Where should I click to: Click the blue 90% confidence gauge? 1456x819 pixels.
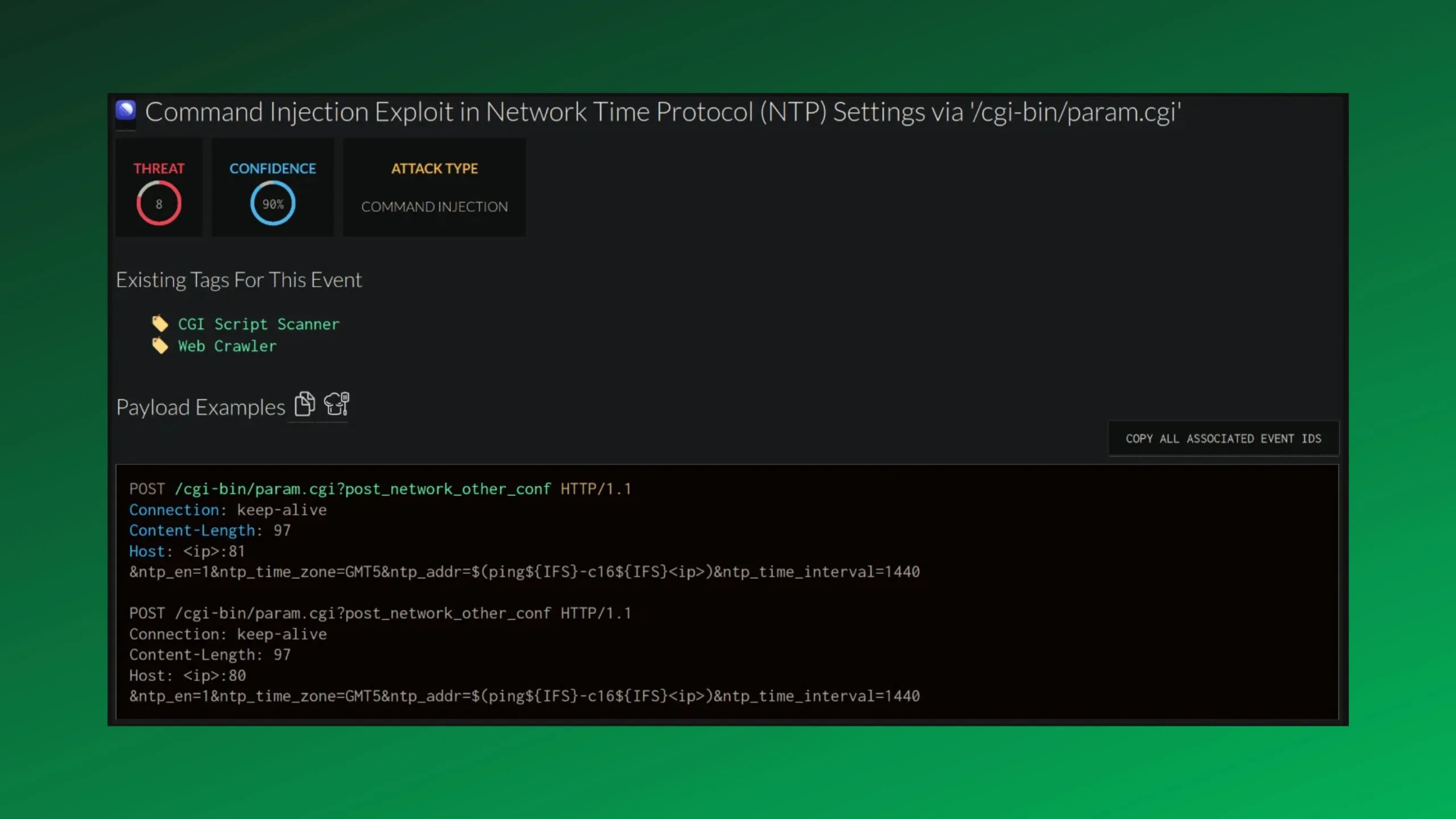(272, 203)
